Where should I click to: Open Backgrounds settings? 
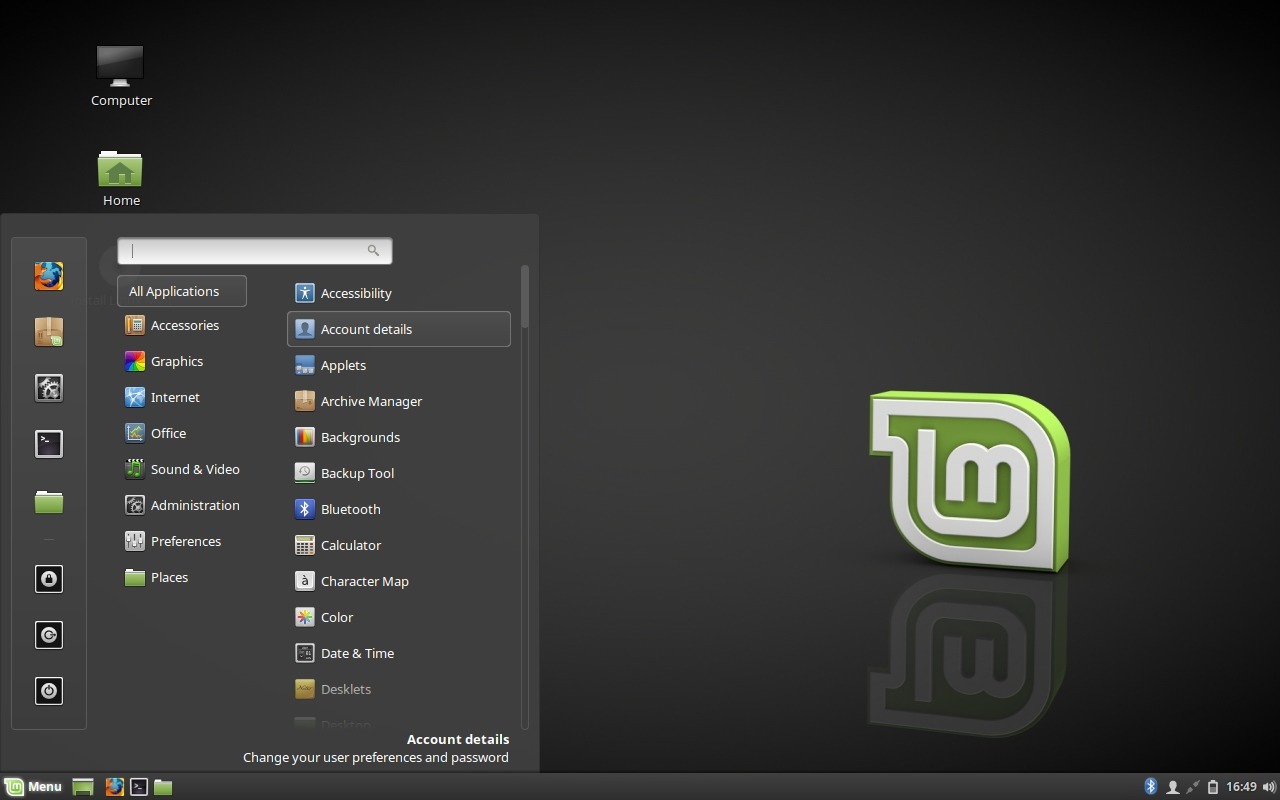[399, 437]
